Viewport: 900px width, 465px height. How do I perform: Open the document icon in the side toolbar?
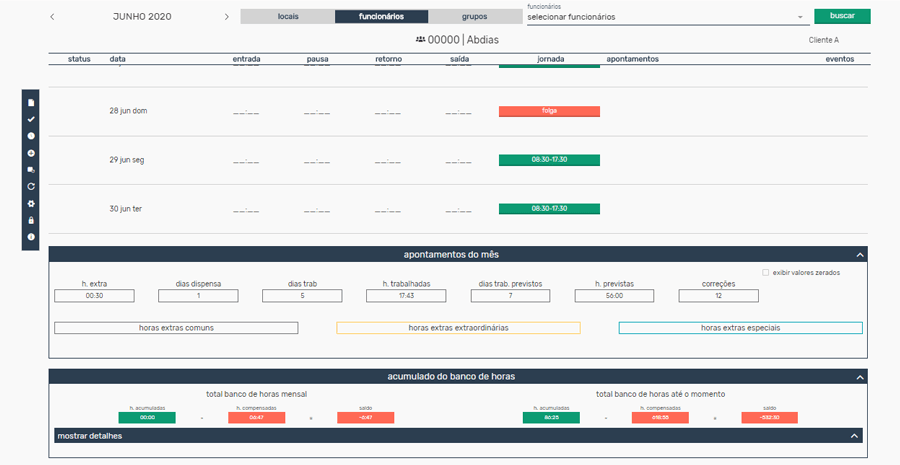click(x=31, y=103)
